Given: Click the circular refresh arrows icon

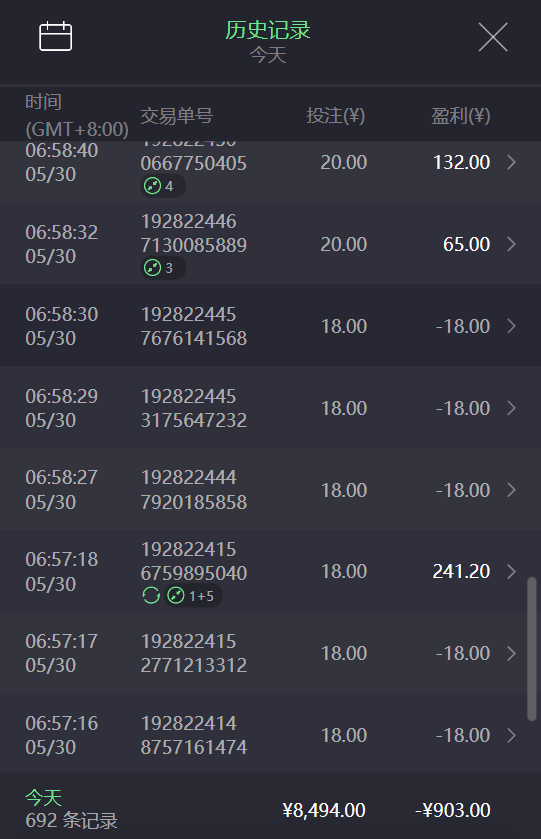Looking at the screenshot, I should 151,596.
